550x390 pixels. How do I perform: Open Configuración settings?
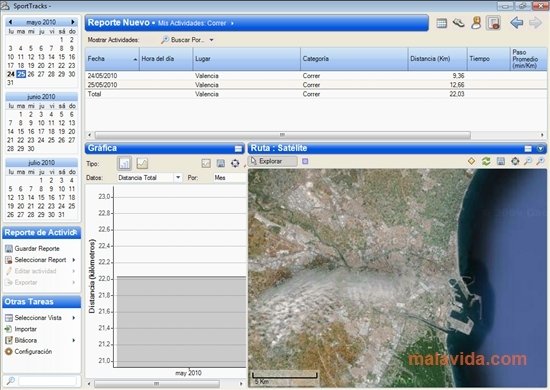(x=28, y=351)
